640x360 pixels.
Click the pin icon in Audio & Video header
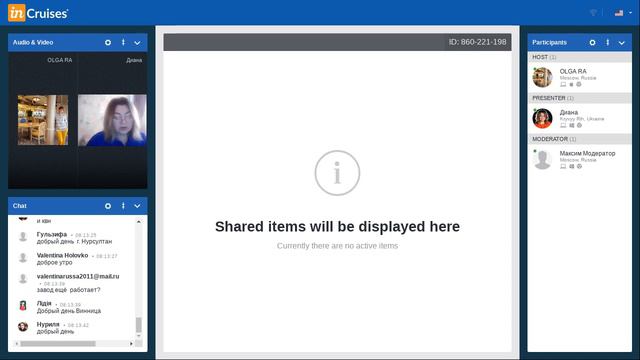[x=123, y=42]
